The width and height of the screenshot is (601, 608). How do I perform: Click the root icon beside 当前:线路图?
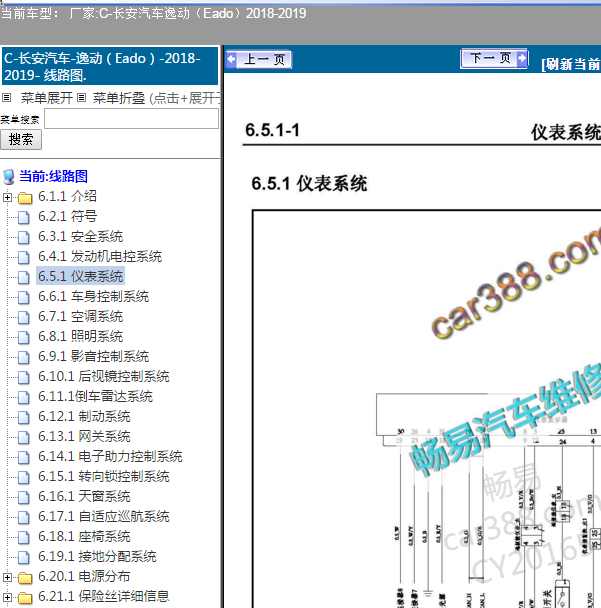(x=9, y=177)
